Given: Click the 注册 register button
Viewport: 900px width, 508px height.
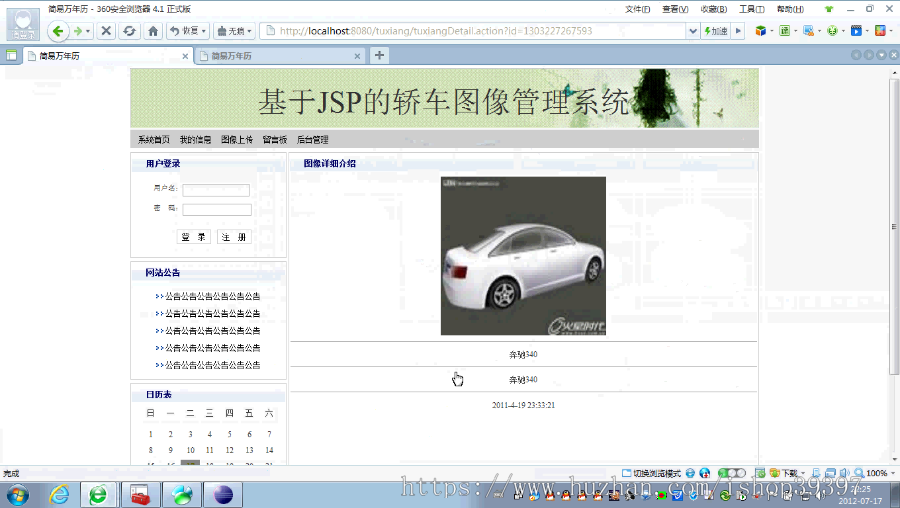Looking at the screenshot, I should pyautogui.click(x=234, y=237).
